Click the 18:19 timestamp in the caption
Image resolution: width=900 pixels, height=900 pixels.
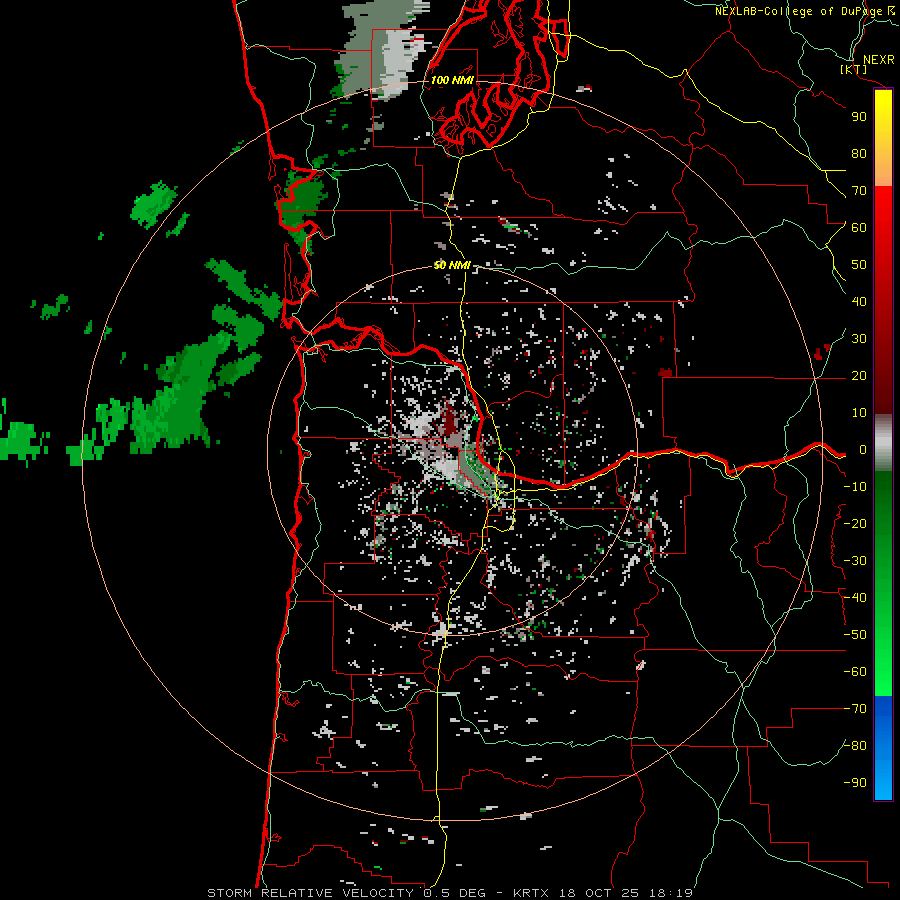[671, 893]
